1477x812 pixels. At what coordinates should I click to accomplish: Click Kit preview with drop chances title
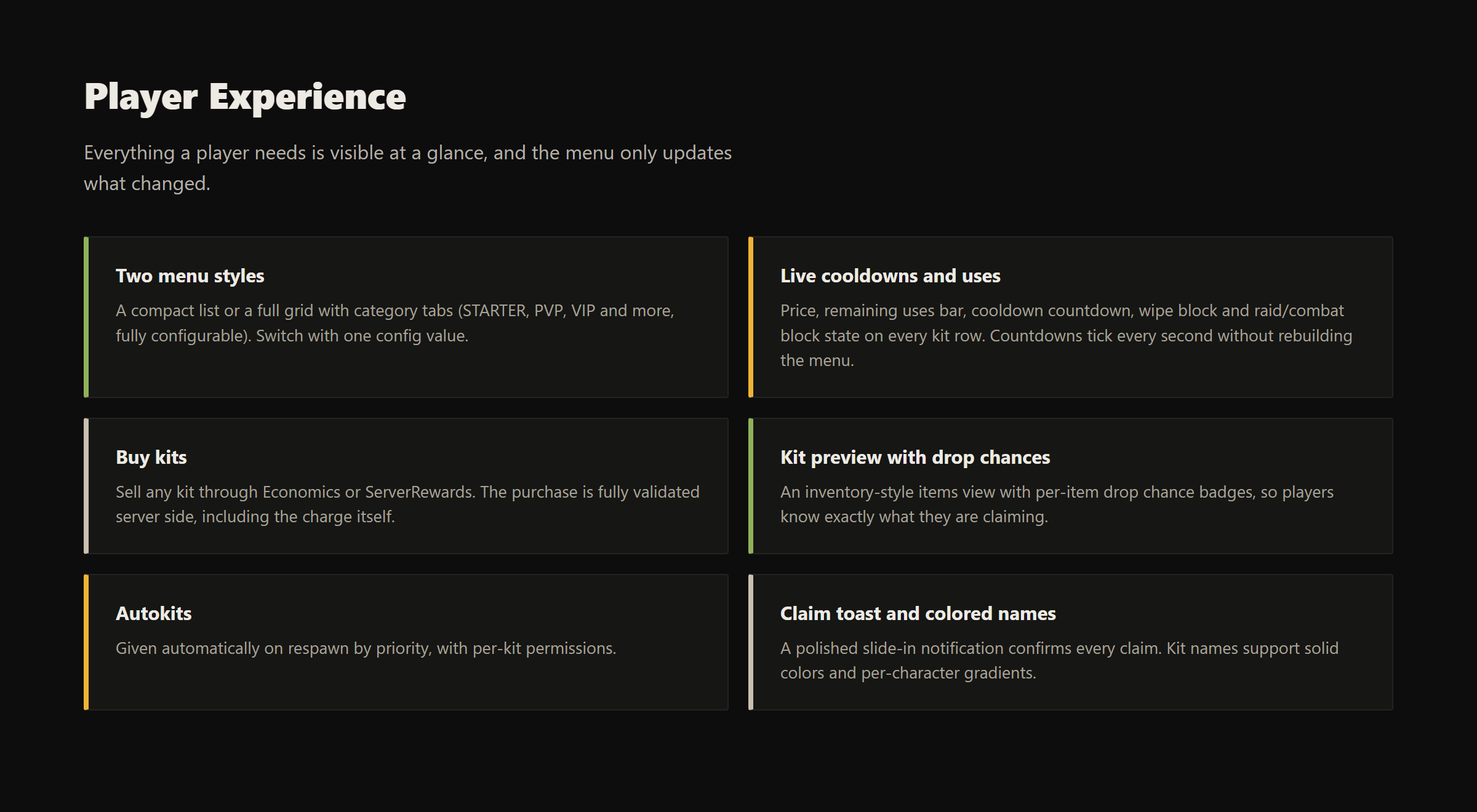(x=915, y=458)
